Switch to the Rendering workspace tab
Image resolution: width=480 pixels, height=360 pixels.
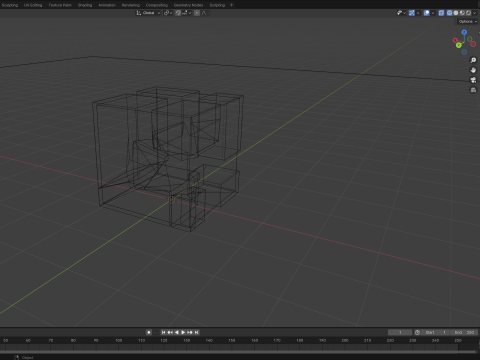pyautogui.click(x=131, y=5)
